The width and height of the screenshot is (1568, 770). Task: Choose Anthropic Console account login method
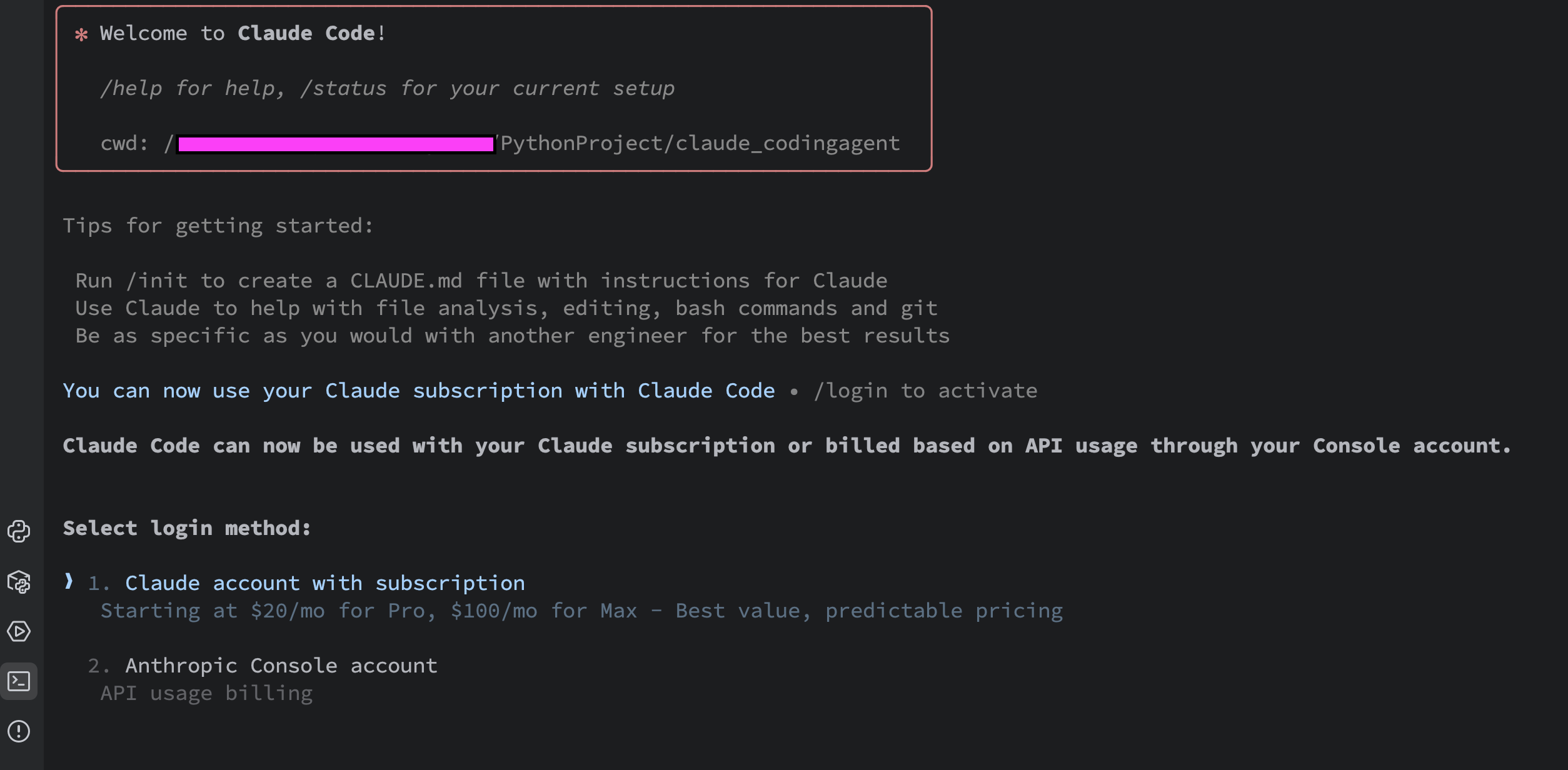[281, 666]
